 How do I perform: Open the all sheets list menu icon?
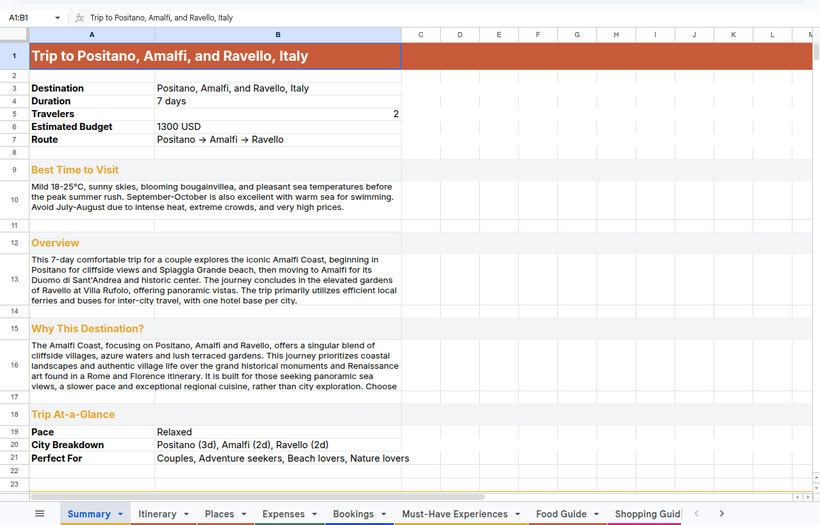click(39, 513)
